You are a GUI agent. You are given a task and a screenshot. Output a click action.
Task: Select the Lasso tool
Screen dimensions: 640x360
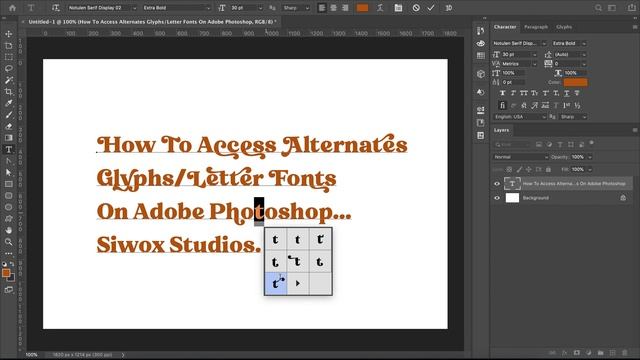coord(9,69)
